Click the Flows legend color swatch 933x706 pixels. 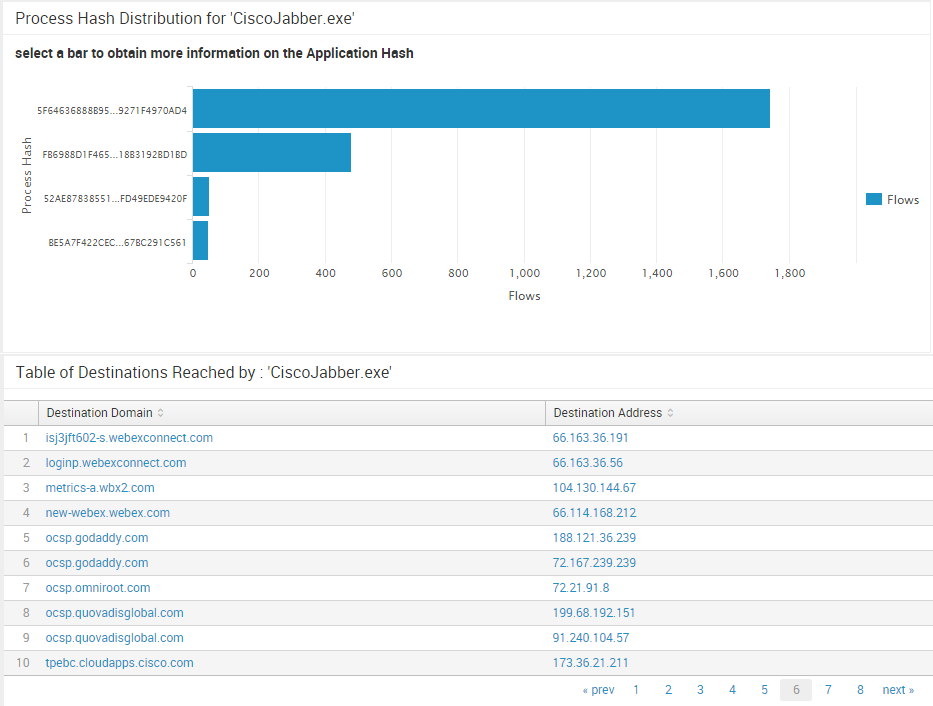click(874, 199)
